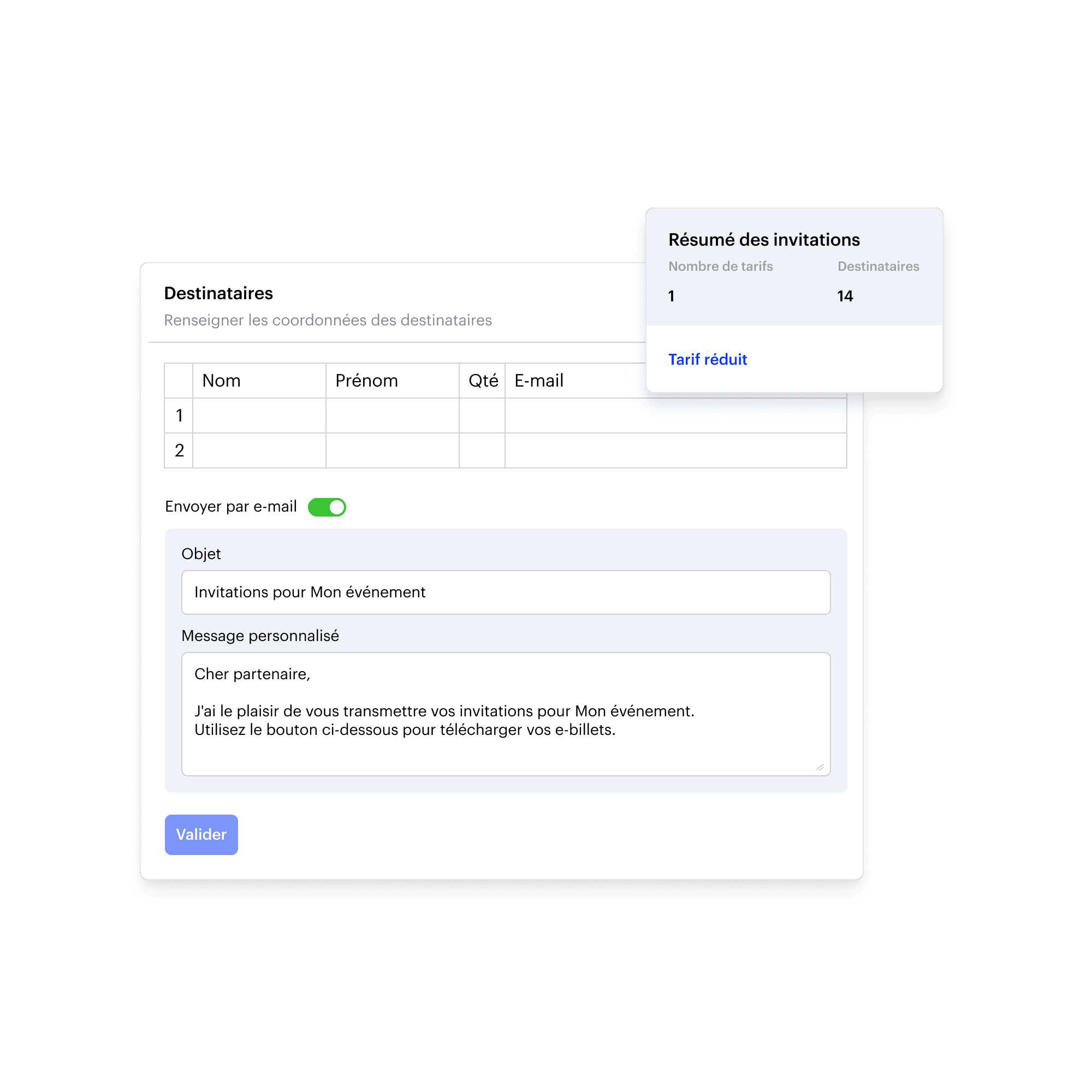1092x1092 pixels.
Task: Click the Nom column header
Action: [259, 381]
